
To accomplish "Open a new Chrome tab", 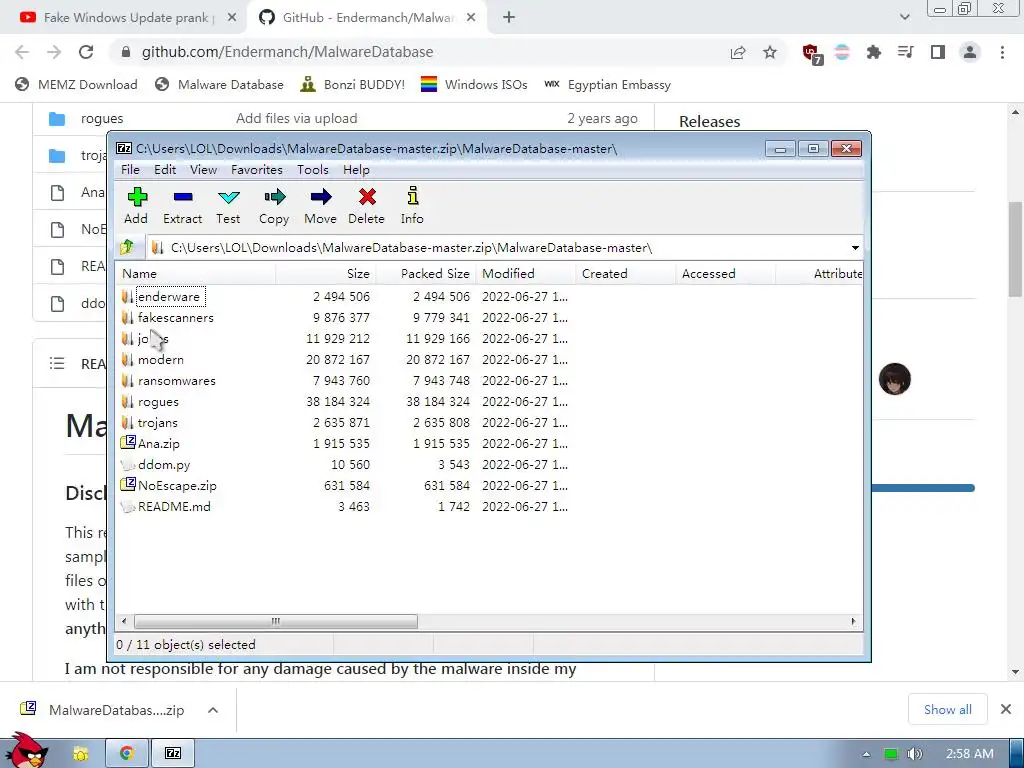I will (x=509, y=18).
